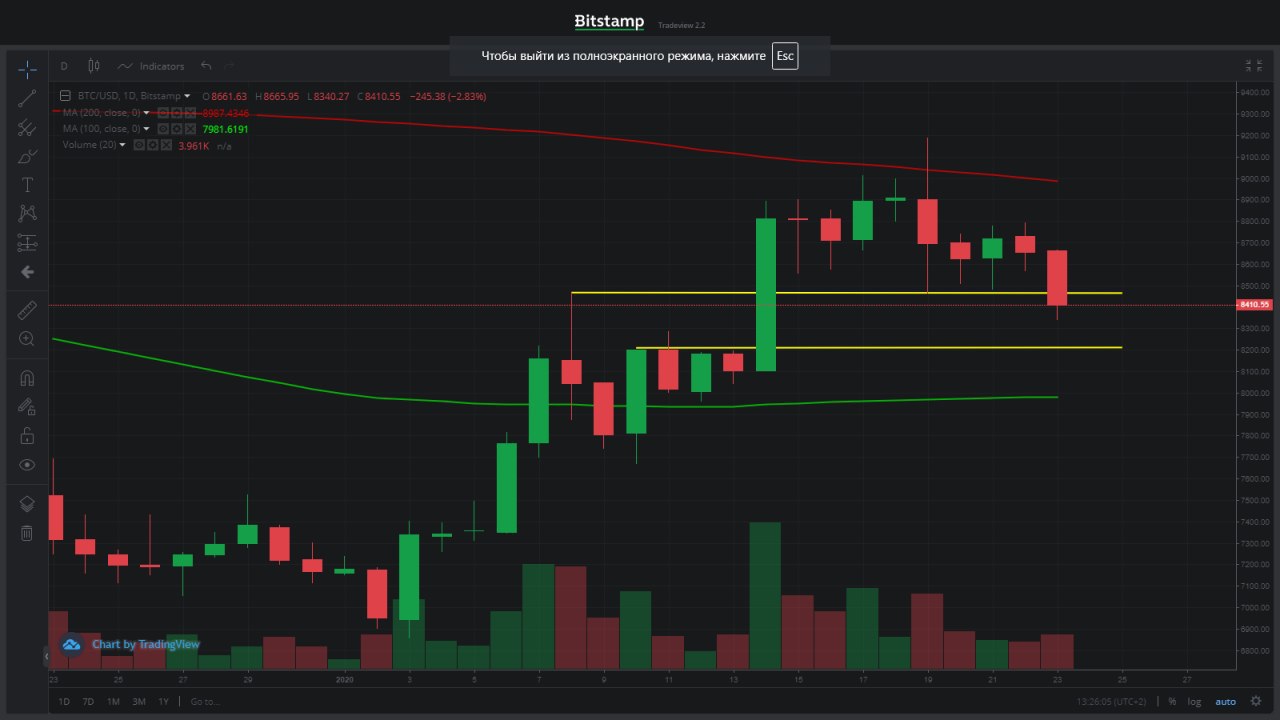Screen dimensions: 1280x720
Task: Set range to 1Y
Action: click(163, 701)
